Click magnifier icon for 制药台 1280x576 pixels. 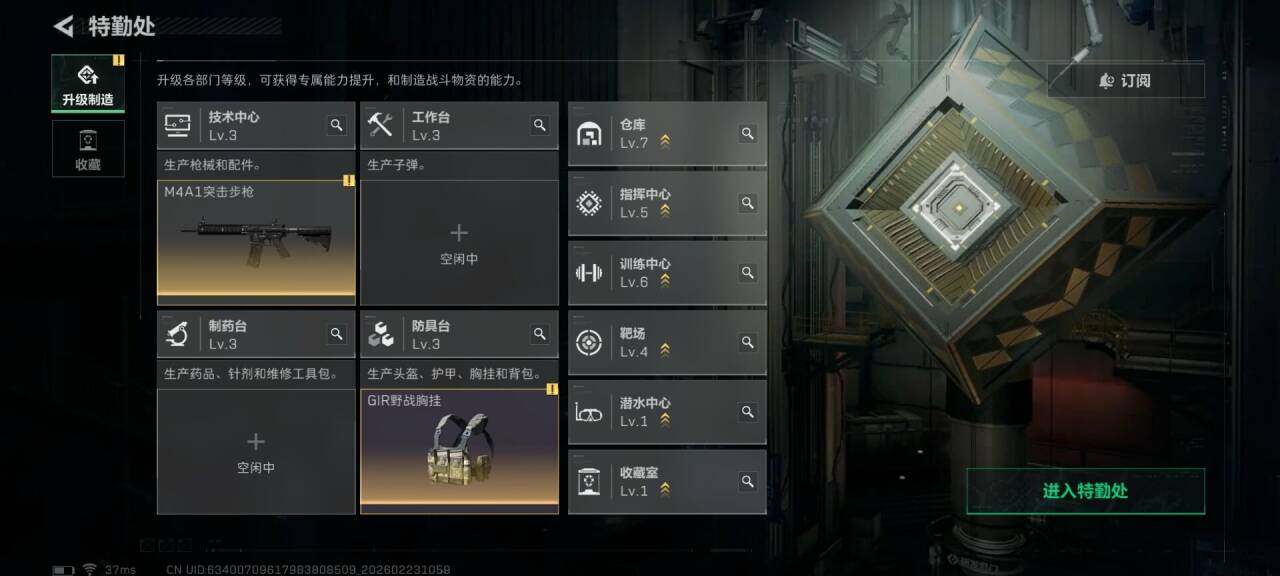pyautogui.click(x=336, y=334)
